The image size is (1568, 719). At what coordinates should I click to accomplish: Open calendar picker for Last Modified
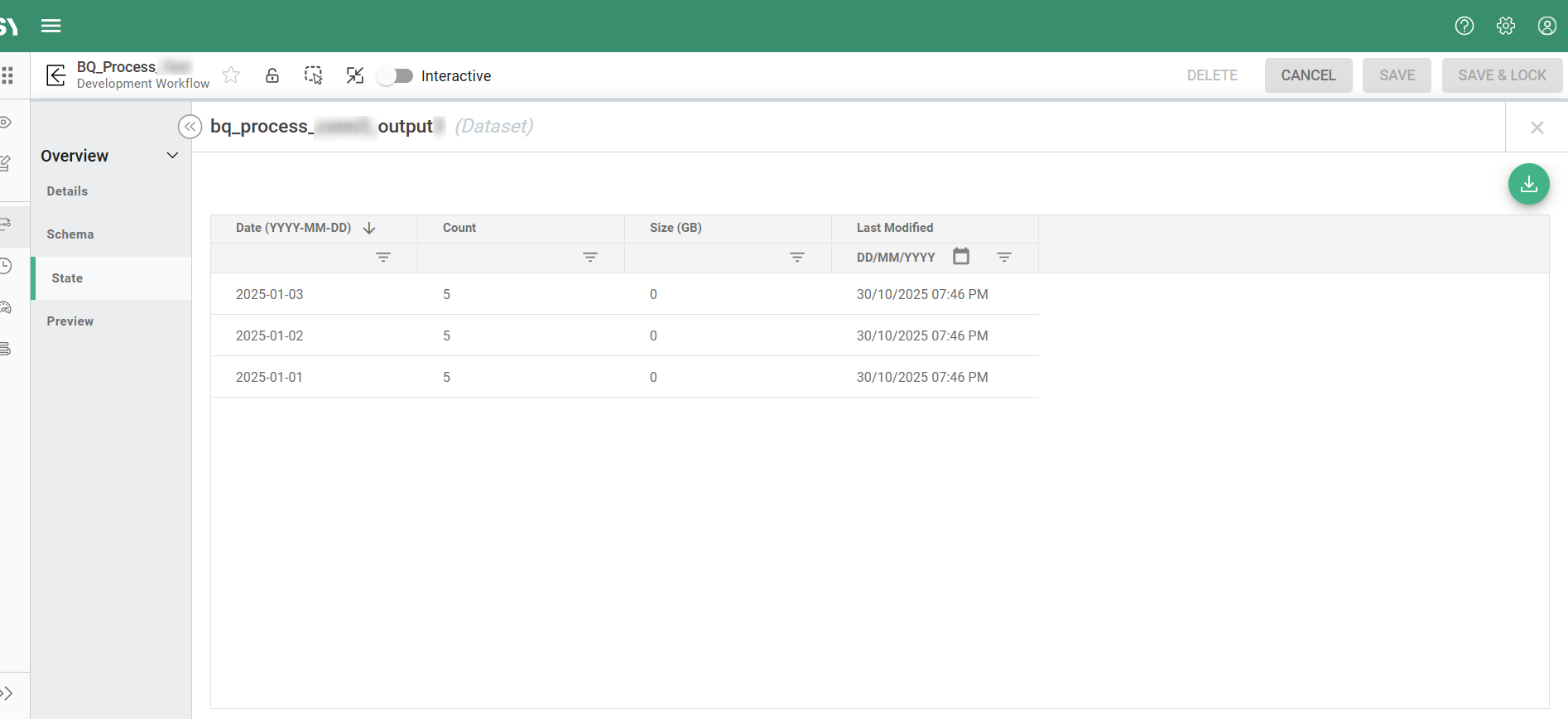coord(960,257)
